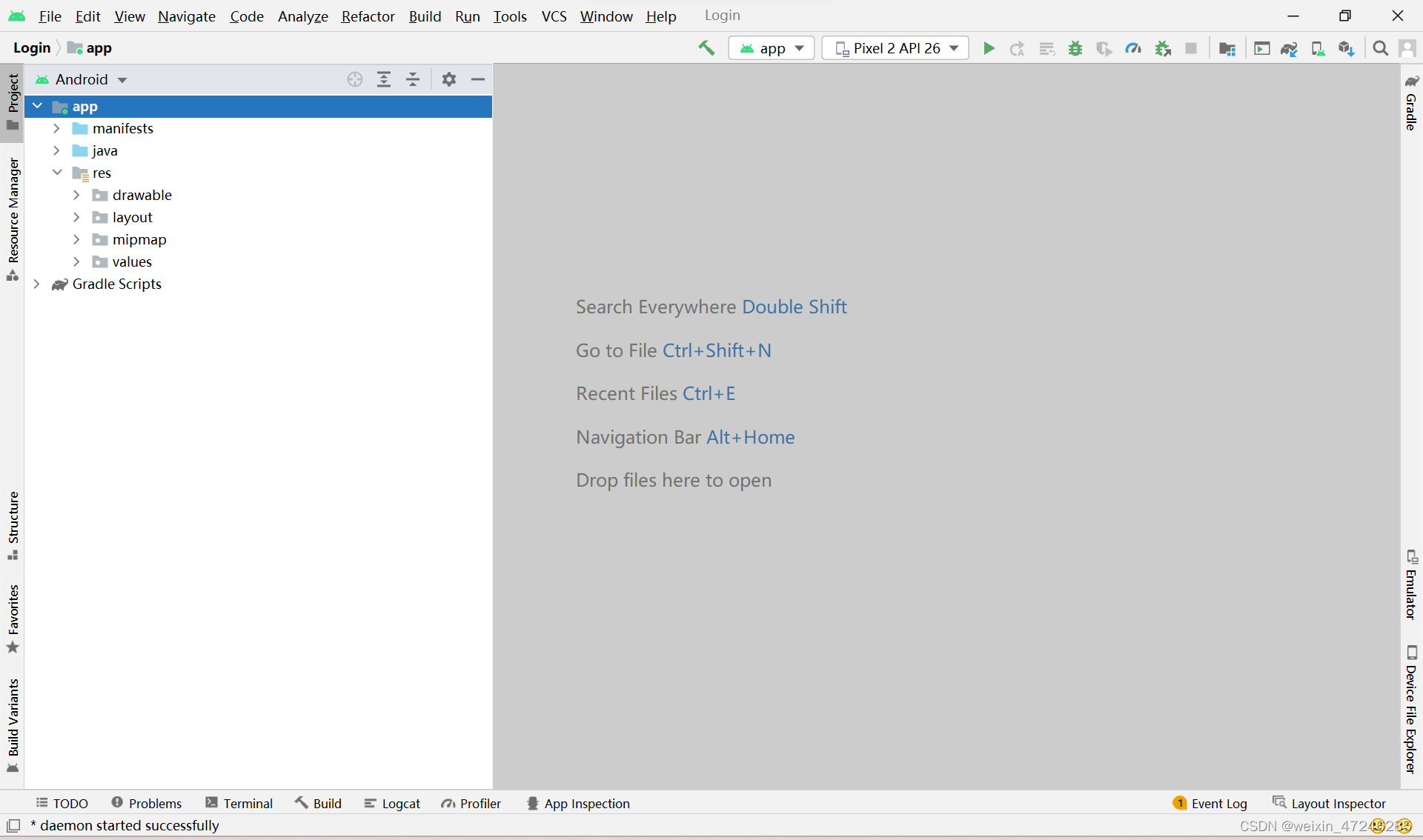The height and width of the screenshot is (840, 1423).
Task: Open the Device File Explorer tab
Action: [x=1411, y=710]
